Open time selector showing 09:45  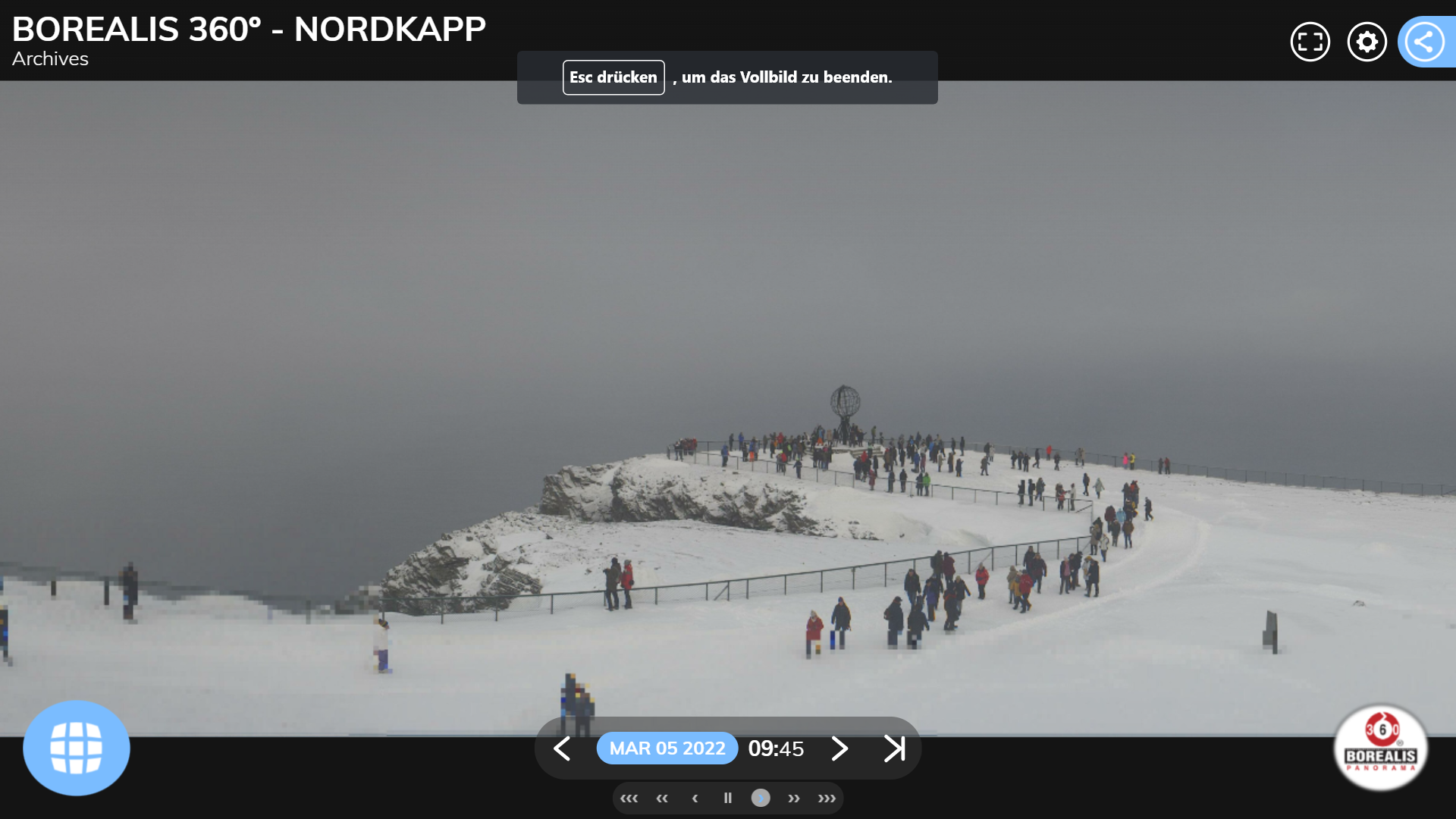(x=776, y=748)
